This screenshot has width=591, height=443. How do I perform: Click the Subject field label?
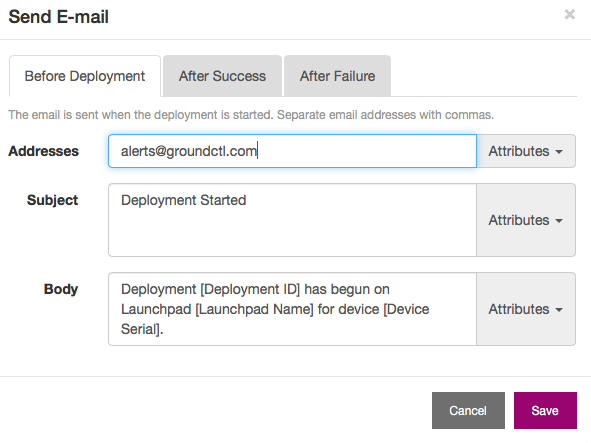tap(52, 200)
